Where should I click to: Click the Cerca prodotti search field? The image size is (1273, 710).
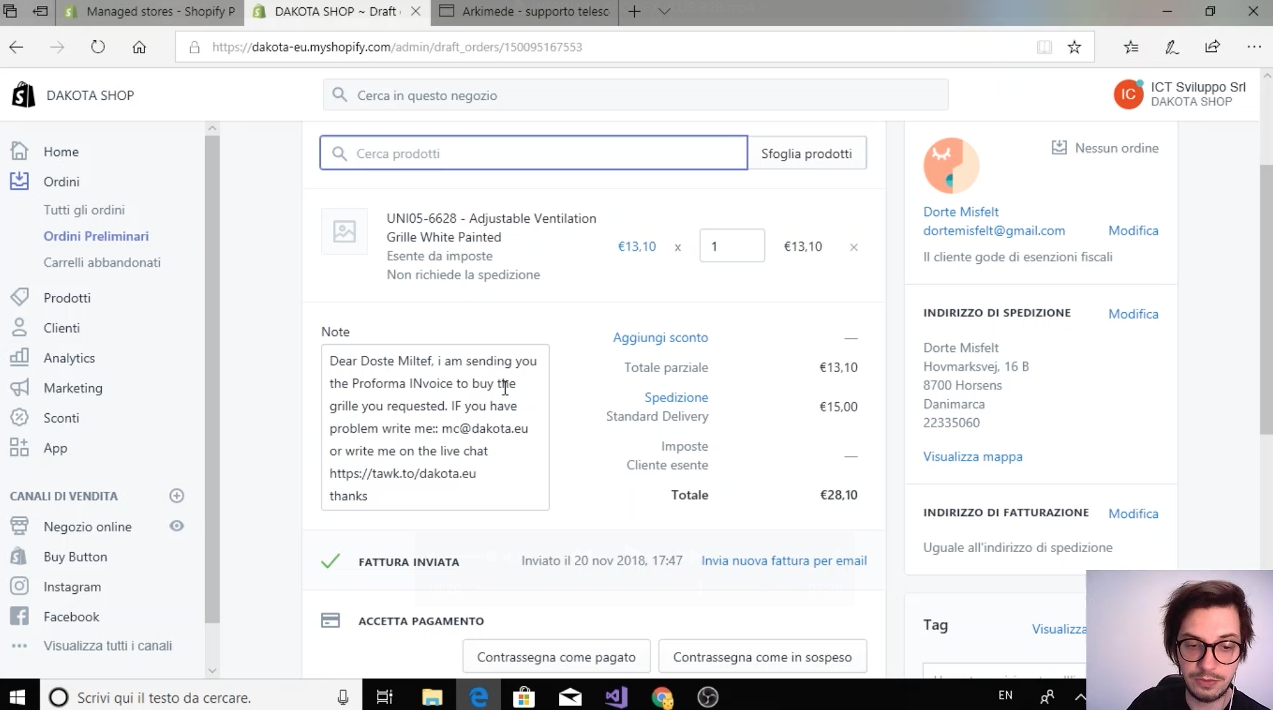point(533,153)
